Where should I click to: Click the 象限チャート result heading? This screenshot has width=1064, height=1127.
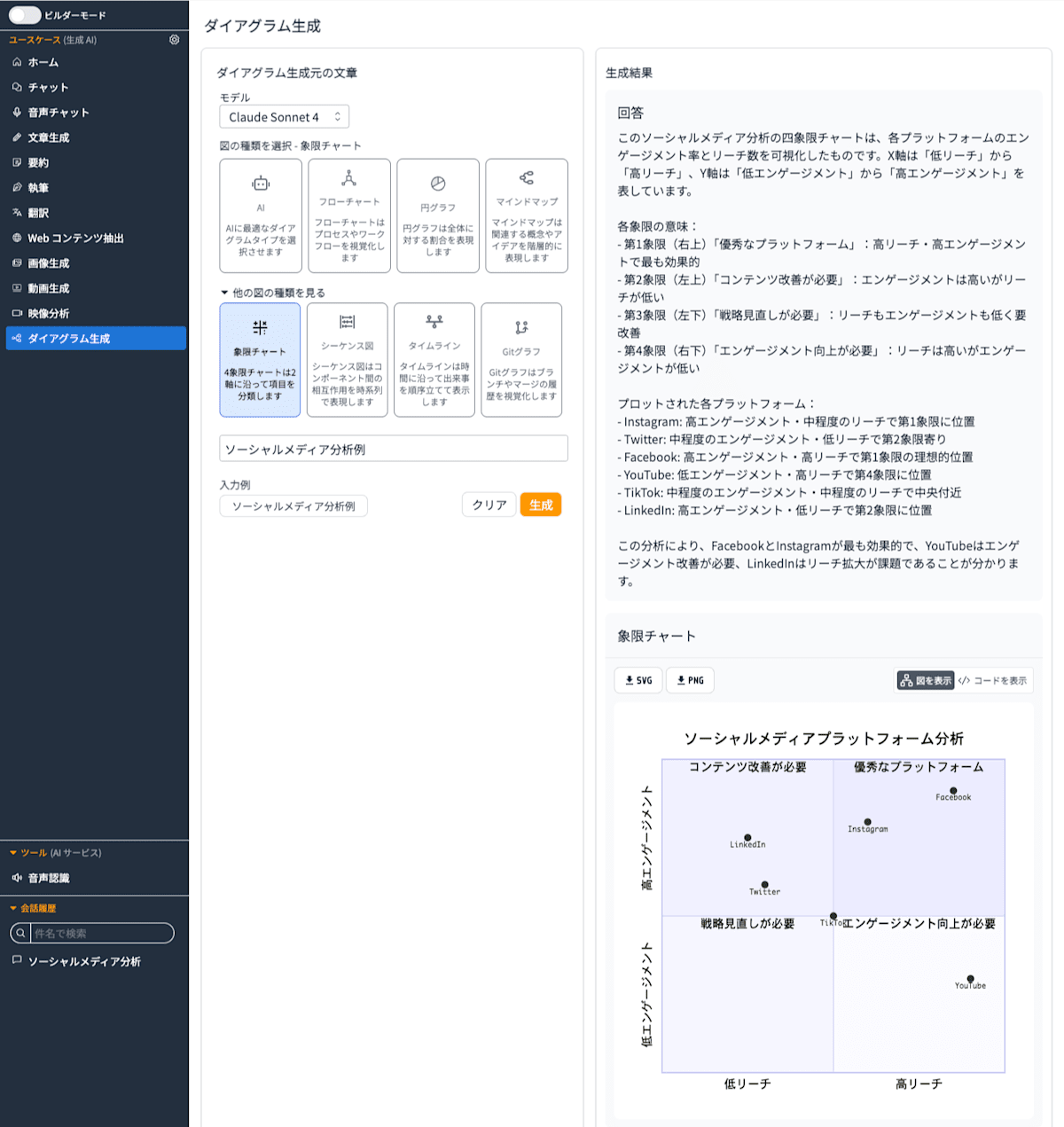656,636
